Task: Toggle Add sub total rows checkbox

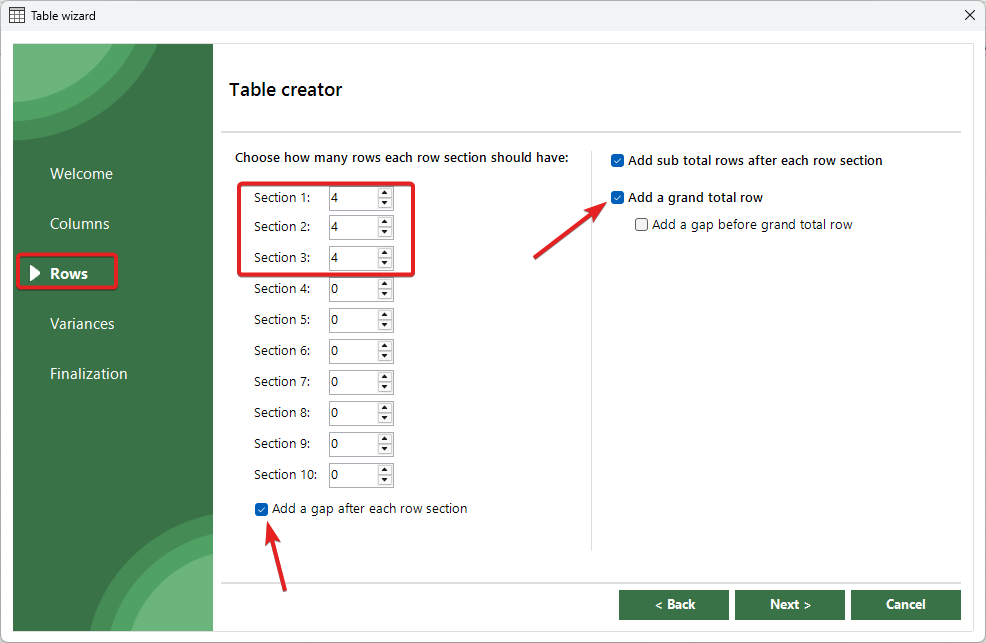Action: [x=618, y=160]
